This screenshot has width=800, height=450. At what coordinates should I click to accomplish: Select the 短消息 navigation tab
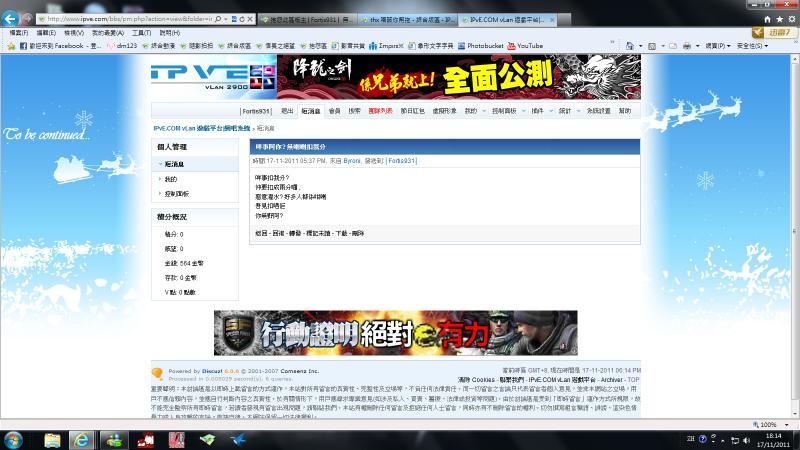pyautogui.click(x=310, y=111)
